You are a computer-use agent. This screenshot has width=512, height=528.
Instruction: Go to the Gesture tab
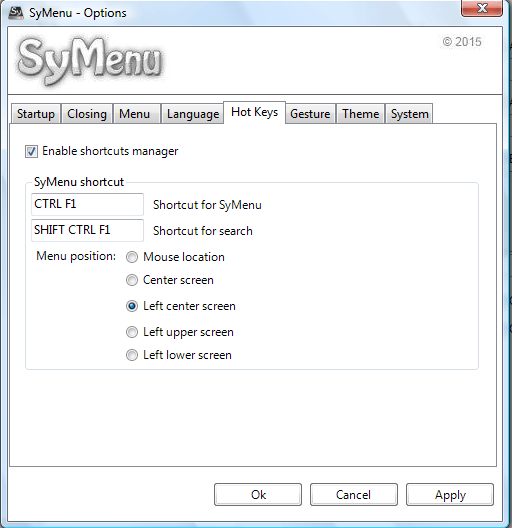coord(310,114)
